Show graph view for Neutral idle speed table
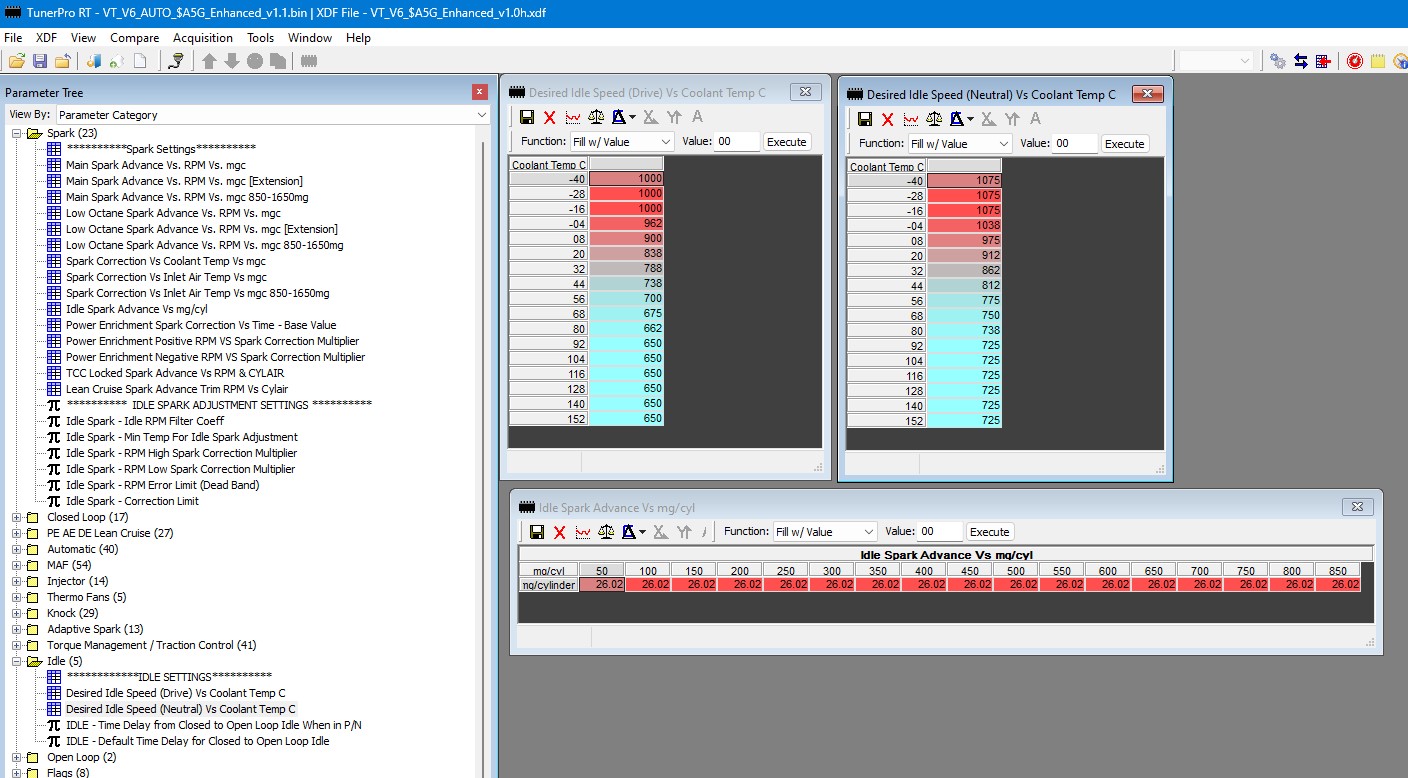The height and width of the screenshot is (778, 1408). [911, 119]
